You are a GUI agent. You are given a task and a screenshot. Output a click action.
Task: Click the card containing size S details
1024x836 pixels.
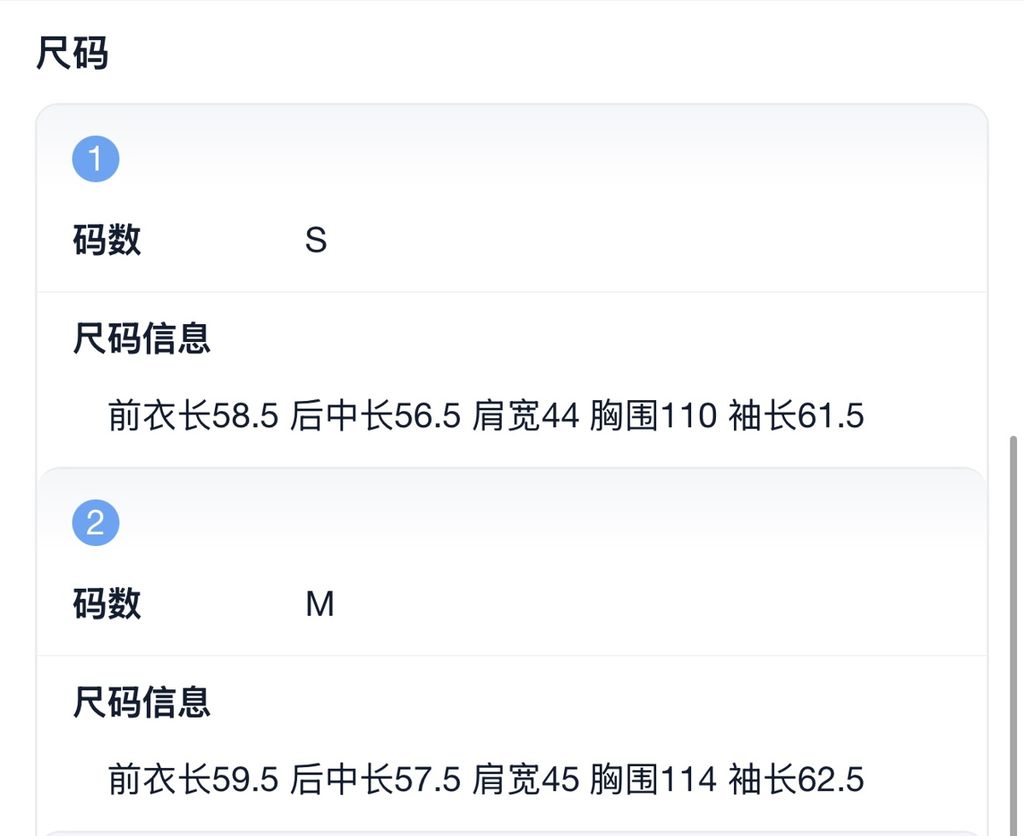point(512,280)
